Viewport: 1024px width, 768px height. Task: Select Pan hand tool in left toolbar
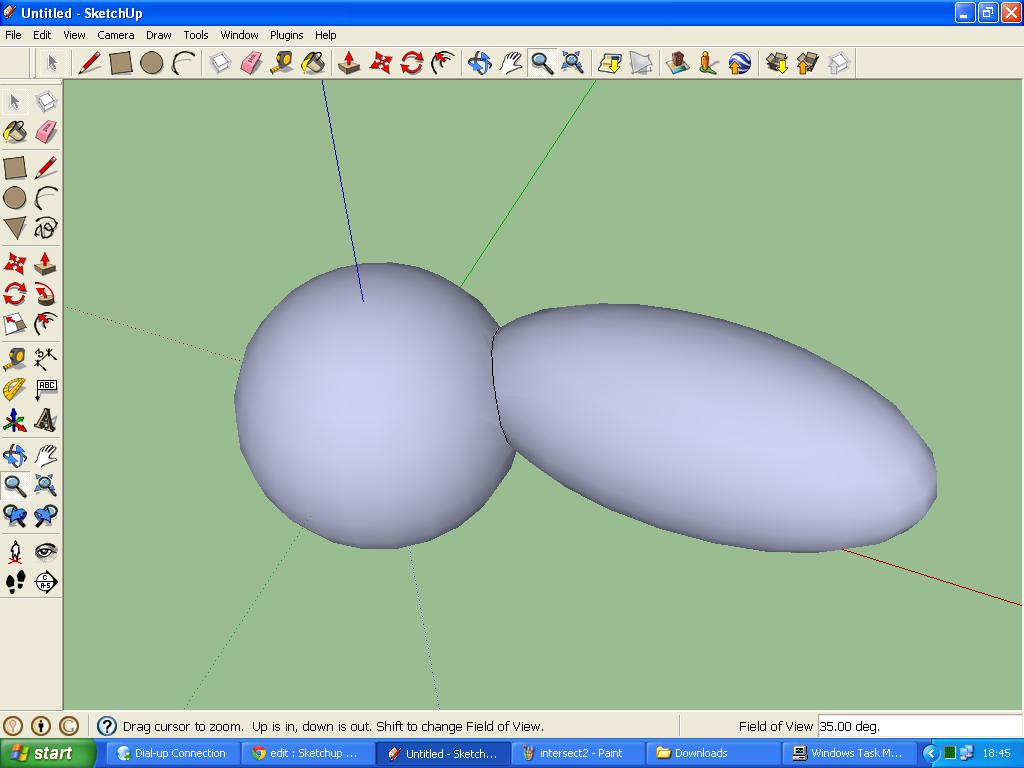point(46,455)
